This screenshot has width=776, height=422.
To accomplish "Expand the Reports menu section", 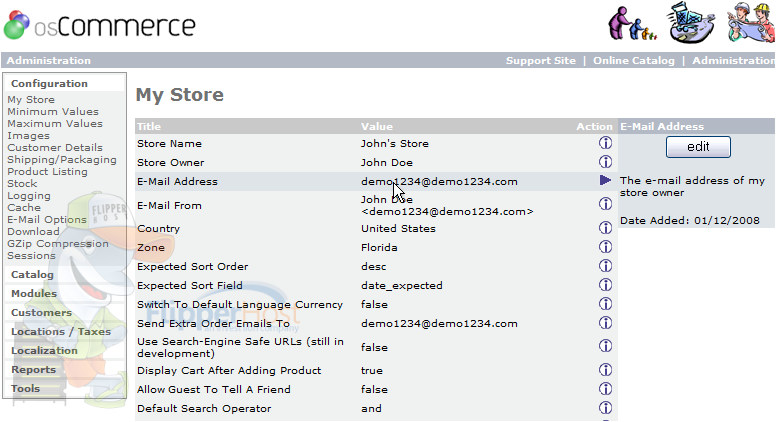I will [33, 370].
